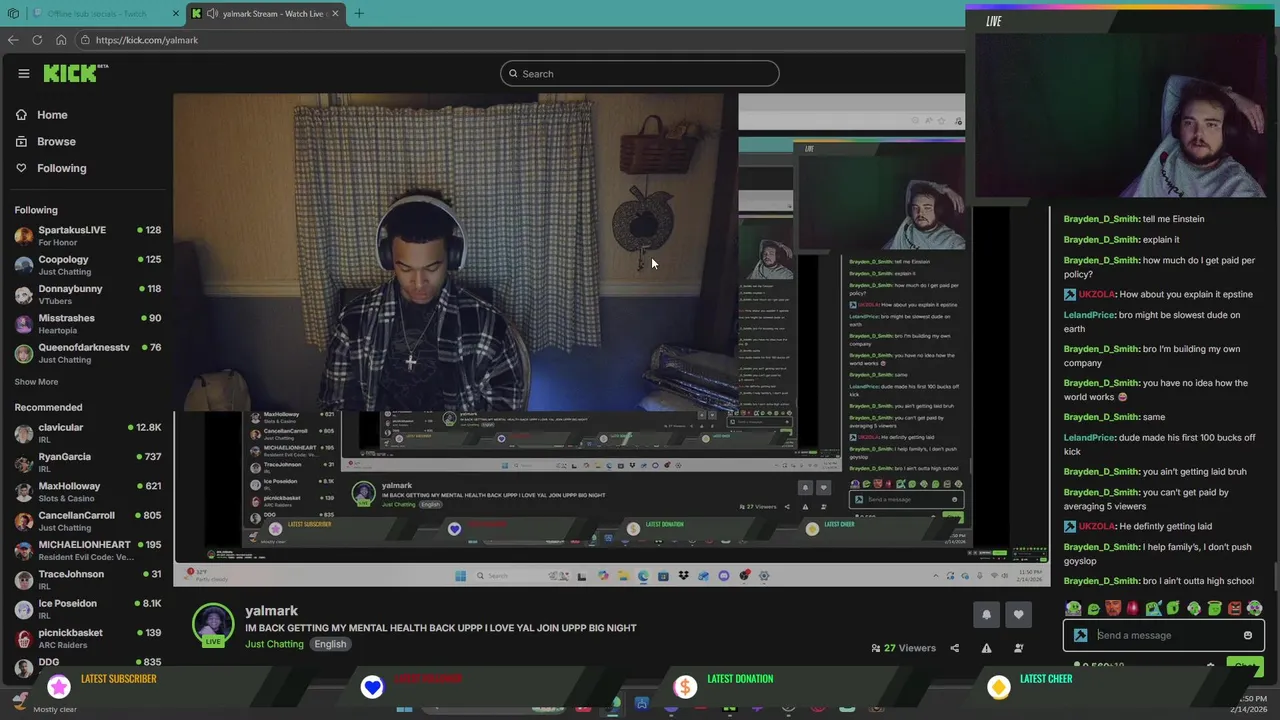Open the emoji picker in chat input
Viewport: 1280px width, 720px height.
(1248, 635)
